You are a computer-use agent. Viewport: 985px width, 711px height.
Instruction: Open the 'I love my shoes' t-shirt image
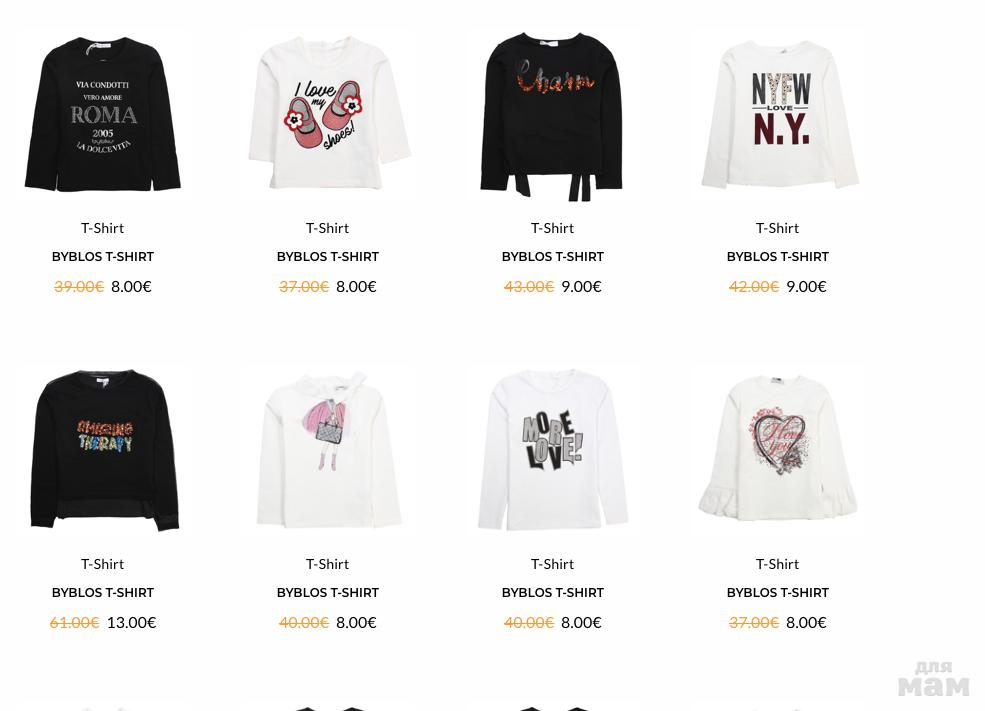click(x=329, y=113)
